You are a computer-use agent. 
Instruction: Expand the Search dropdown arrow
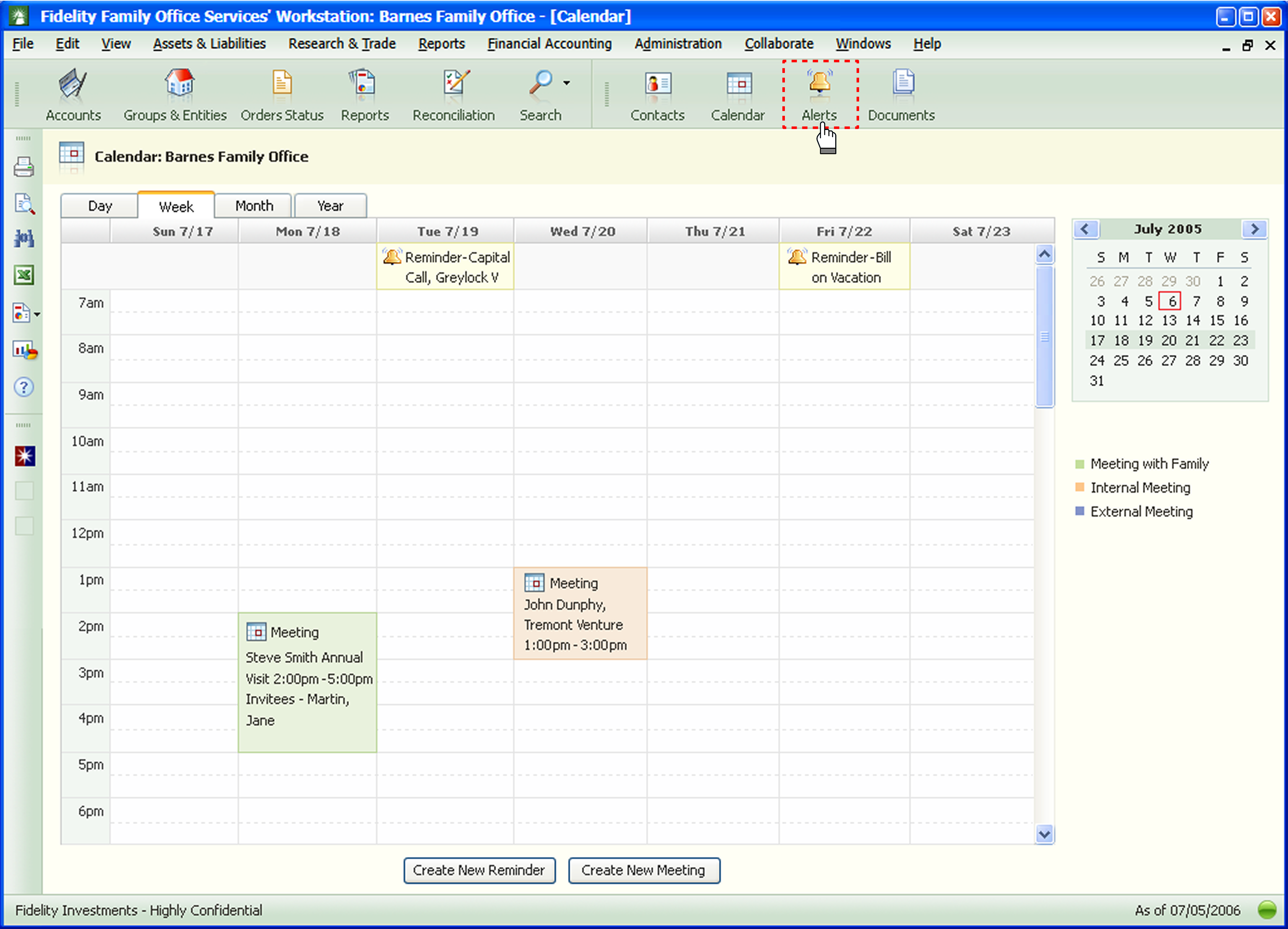pyautogui.click(x=567, y=83)
